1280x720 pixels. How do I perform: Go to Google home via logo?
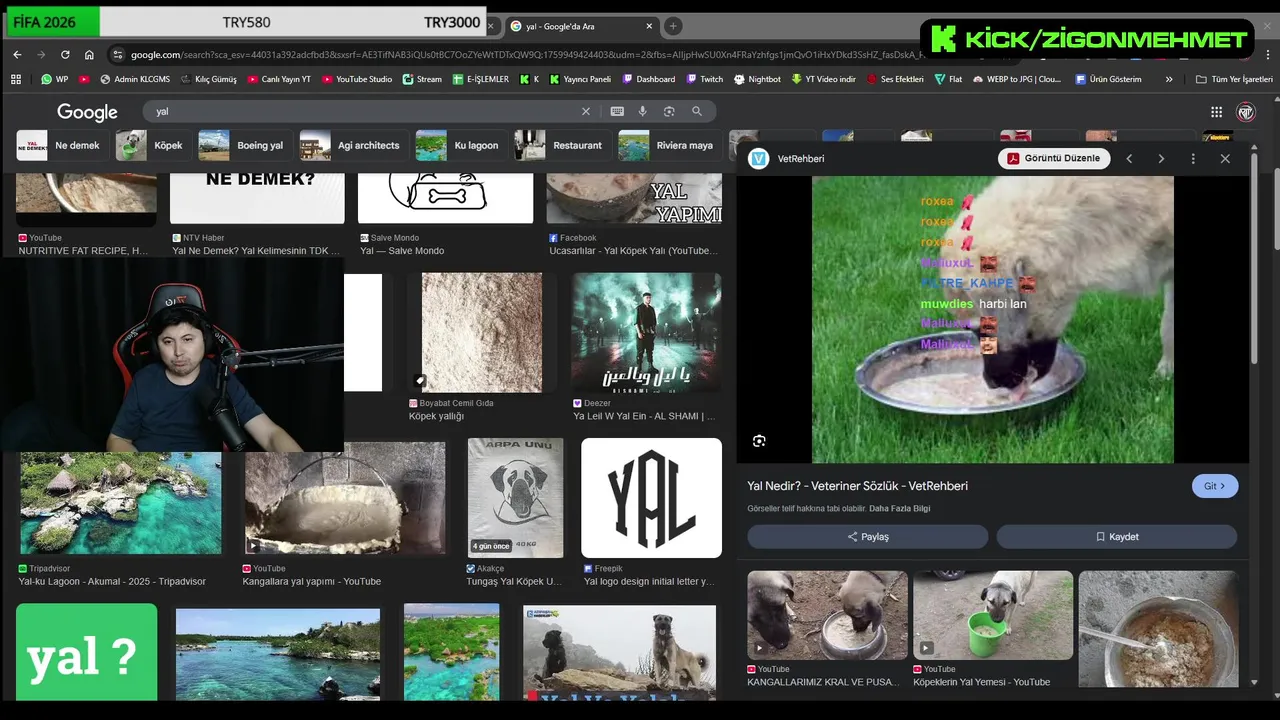click(87, 112)
